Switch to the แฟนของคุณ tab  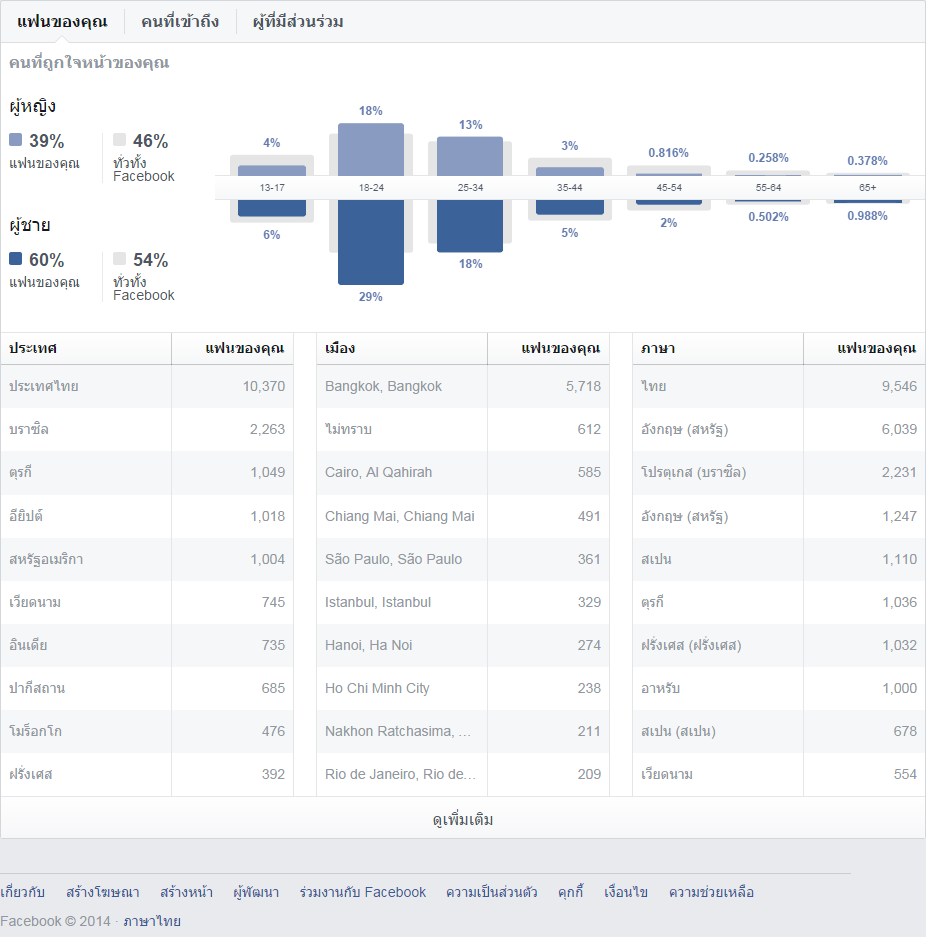click(62, 22)
